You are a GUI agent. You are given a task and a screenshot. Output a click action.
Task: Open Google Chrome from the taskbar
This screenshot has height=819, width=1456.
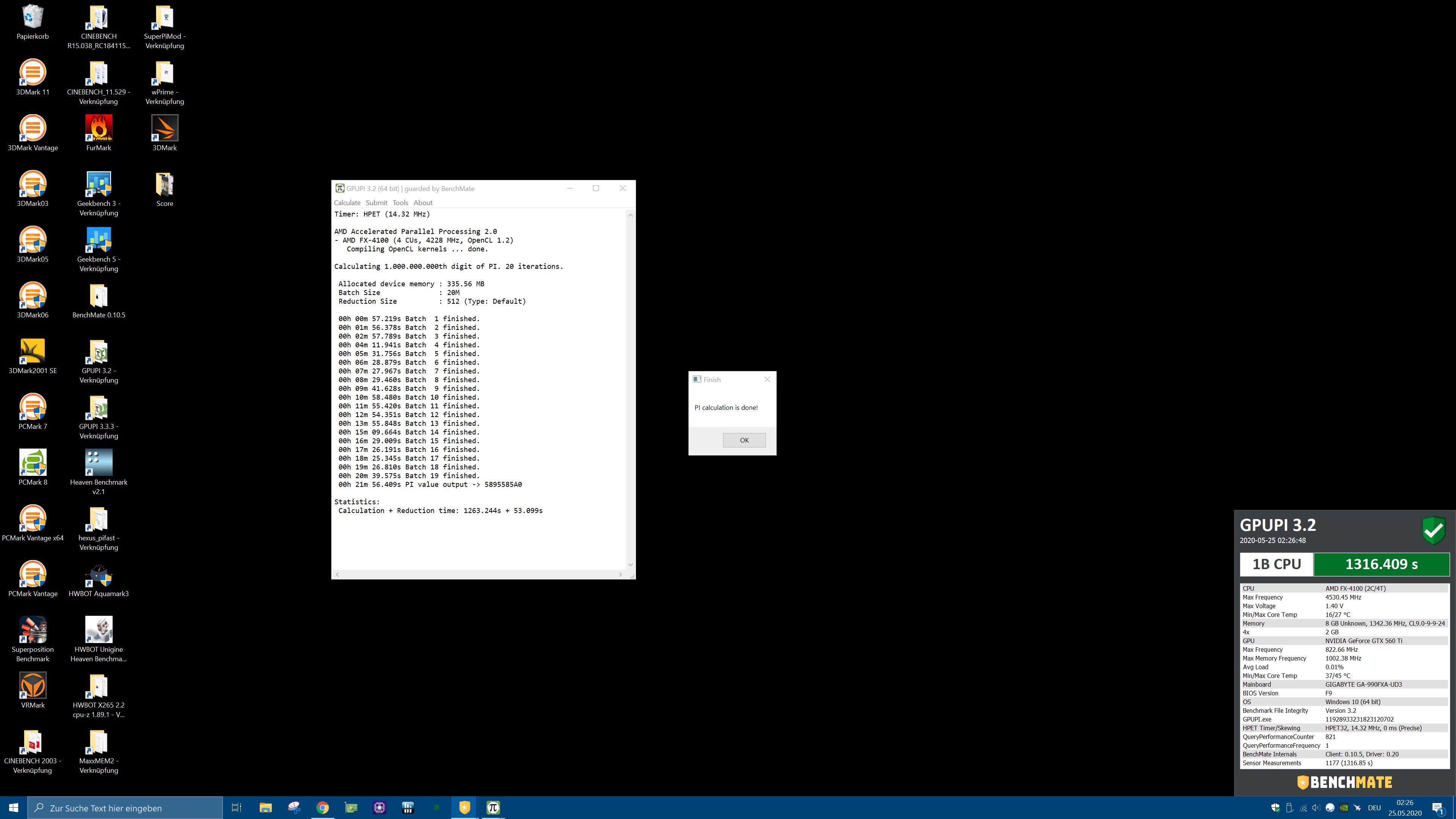coord(322,808)
